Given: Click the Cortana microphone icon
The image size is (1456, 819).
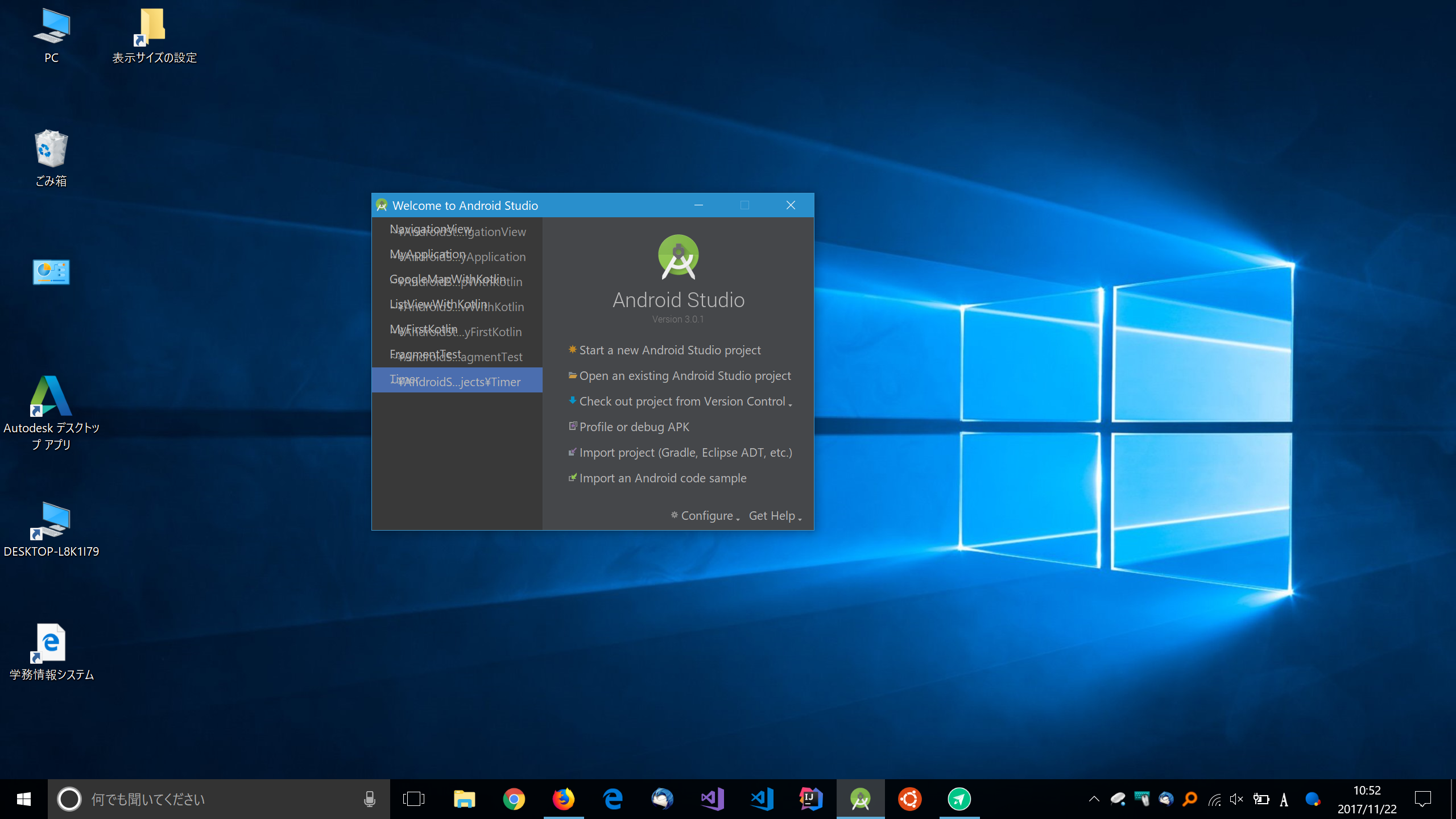Looking at the screenshot, I should pos(369,799).
